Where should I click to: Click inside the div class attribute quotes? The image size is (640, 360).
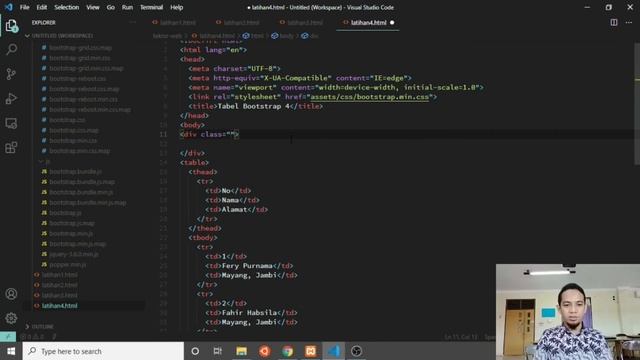[232, 134]
